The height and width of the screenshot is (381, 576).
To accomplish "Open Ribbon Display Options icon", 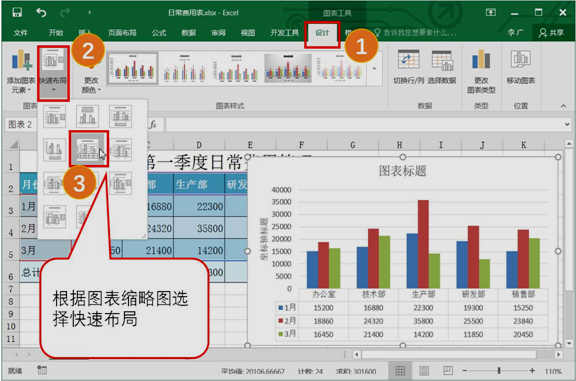I will pyautogui.click(x=491, y=12).
